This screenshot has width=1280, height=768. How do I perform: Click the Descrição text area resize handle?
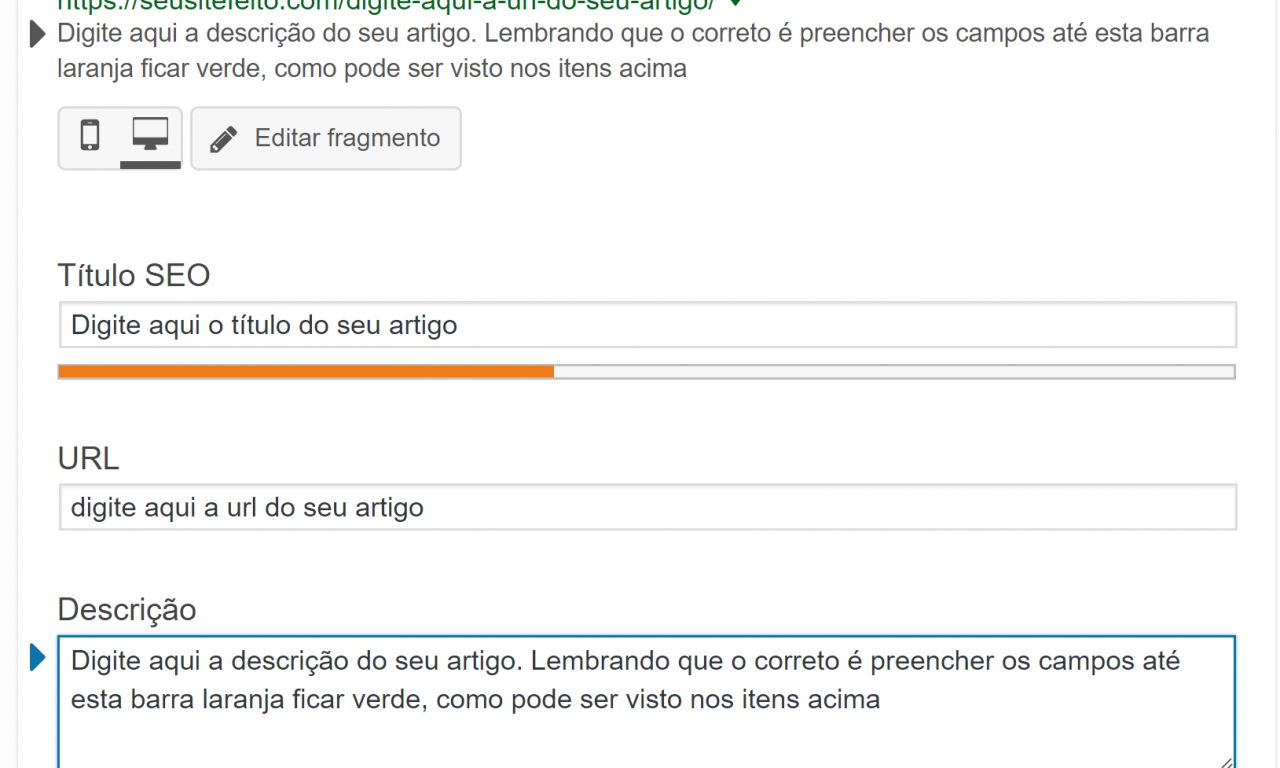click(1226, 760)
